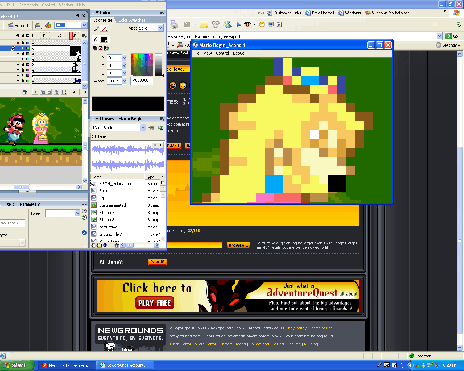
Task: Open the Library panel options menu
Action: (x=162, y=119)
